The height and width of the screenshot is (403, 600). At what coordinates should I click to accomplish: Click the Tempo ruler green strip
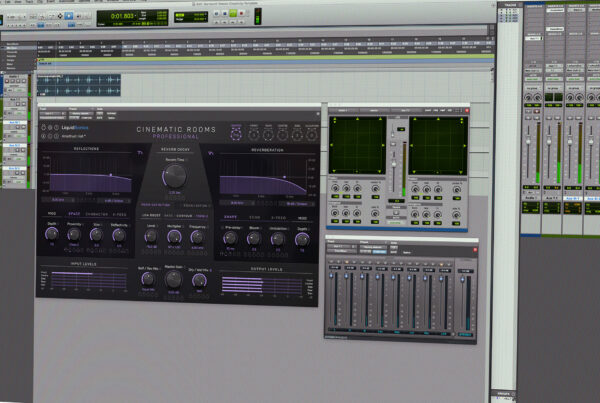click(265, 57)
